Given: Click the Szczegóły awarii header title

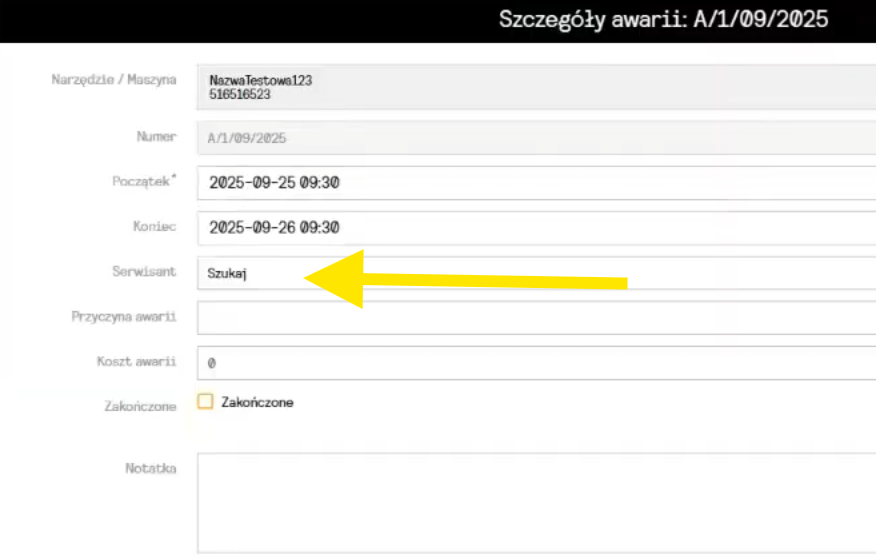Looking at the screenshot, I should pyautogui.click(x=663, y=20).
